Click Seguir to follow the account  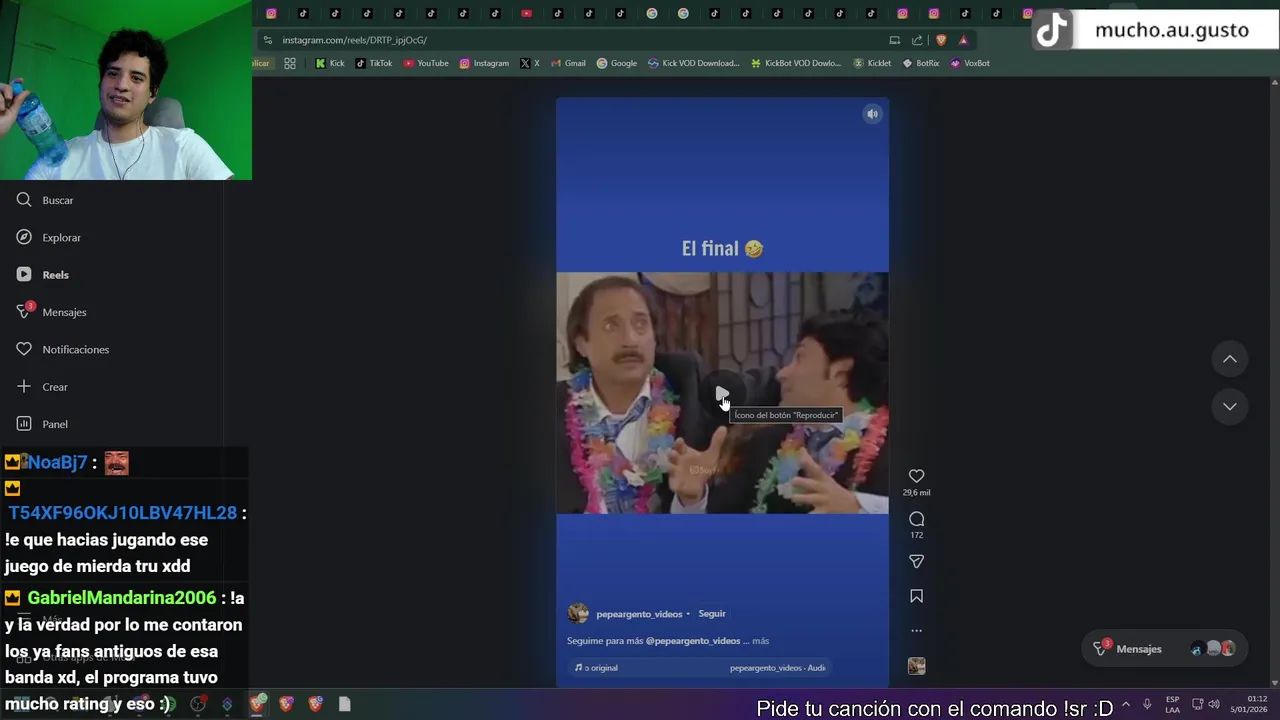tap(712, 614)
